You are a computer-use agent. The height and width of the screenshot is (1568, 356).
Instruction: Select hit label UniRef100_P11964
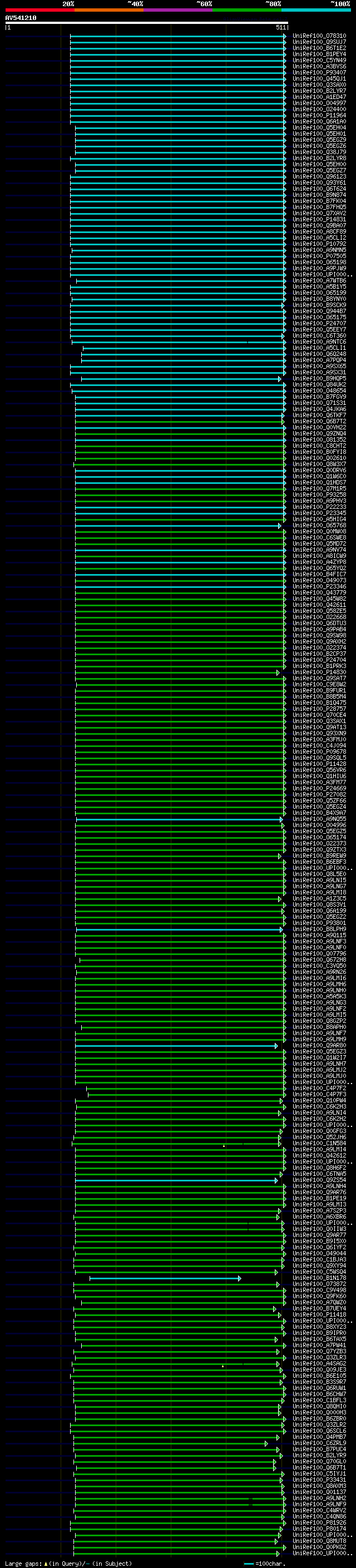pyautogui.click(x=319, y=115)
